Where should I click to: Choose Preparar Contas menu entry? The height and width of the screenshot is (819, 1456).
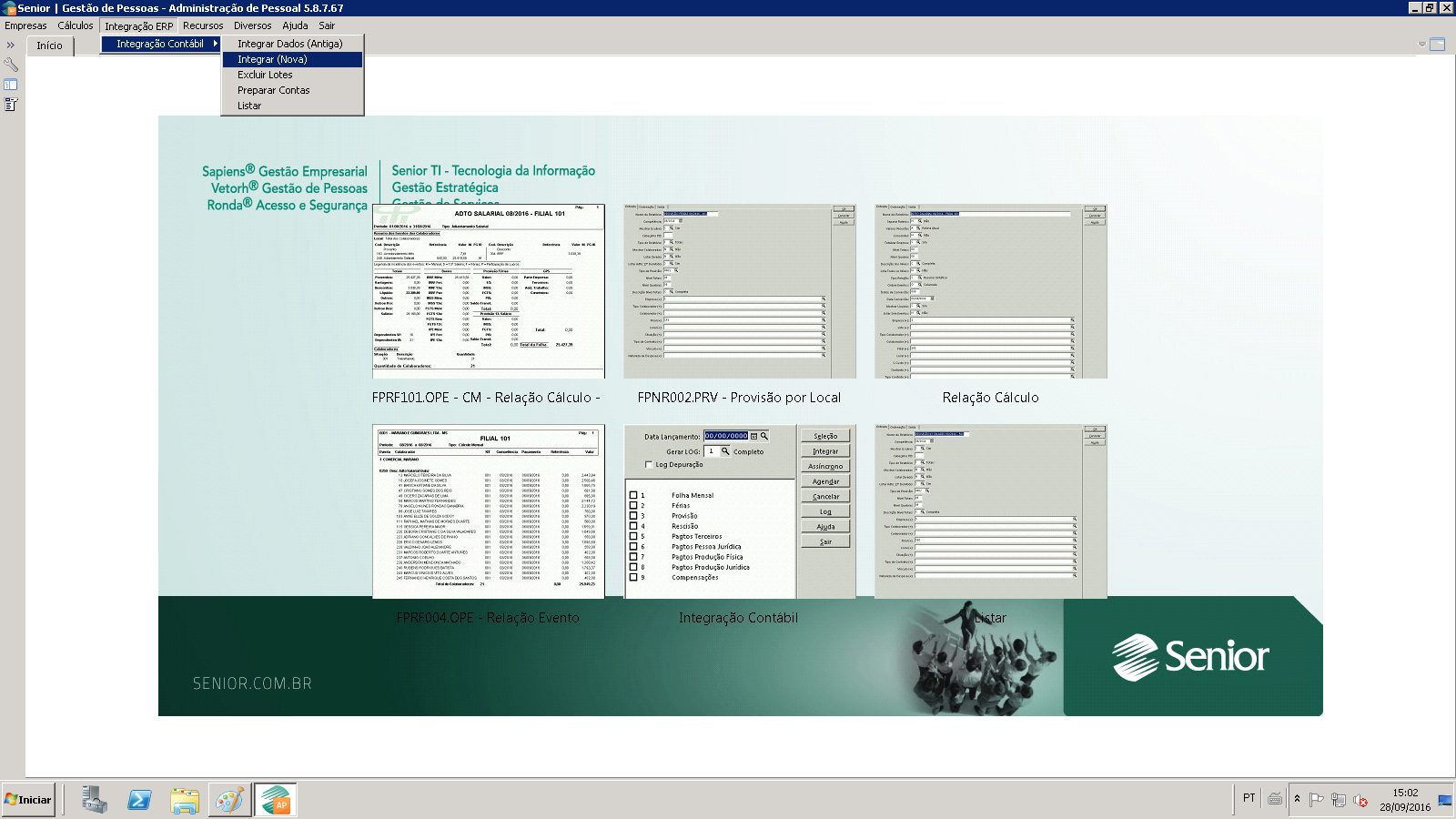pyautogui.click(x=292, y=90)
